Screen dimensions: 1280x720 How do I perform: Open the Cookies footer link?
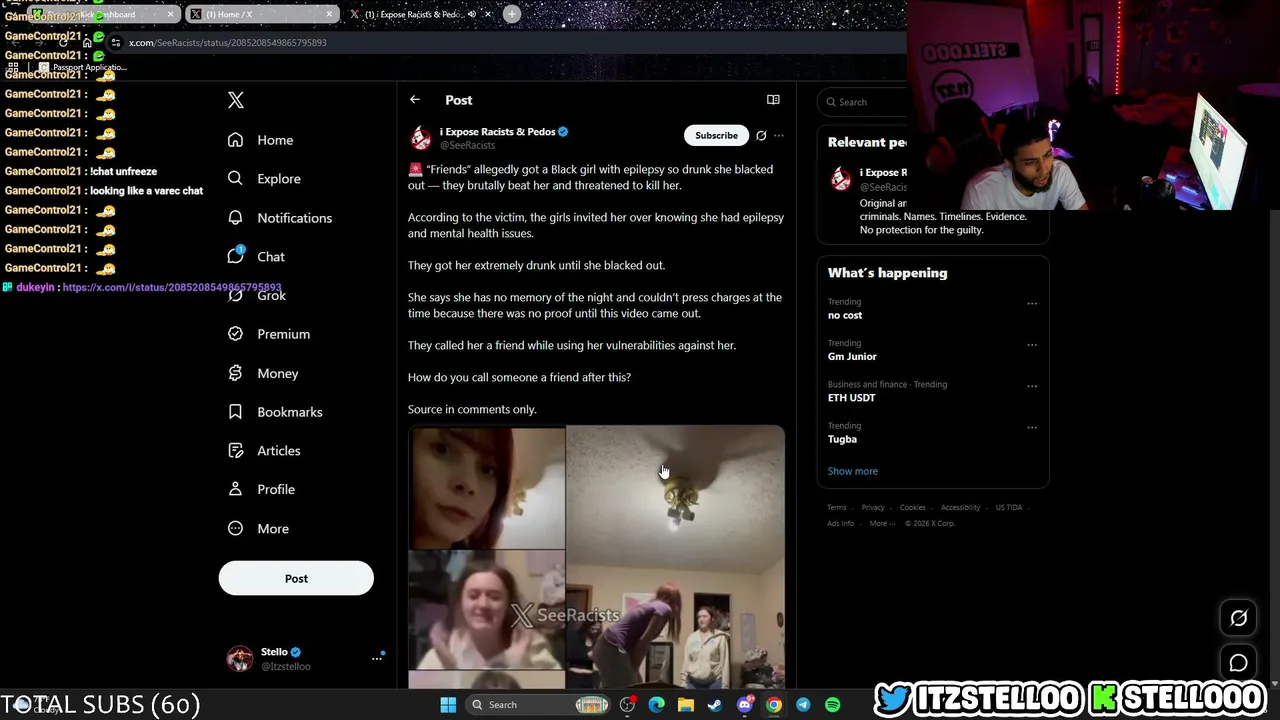[912, 508]
